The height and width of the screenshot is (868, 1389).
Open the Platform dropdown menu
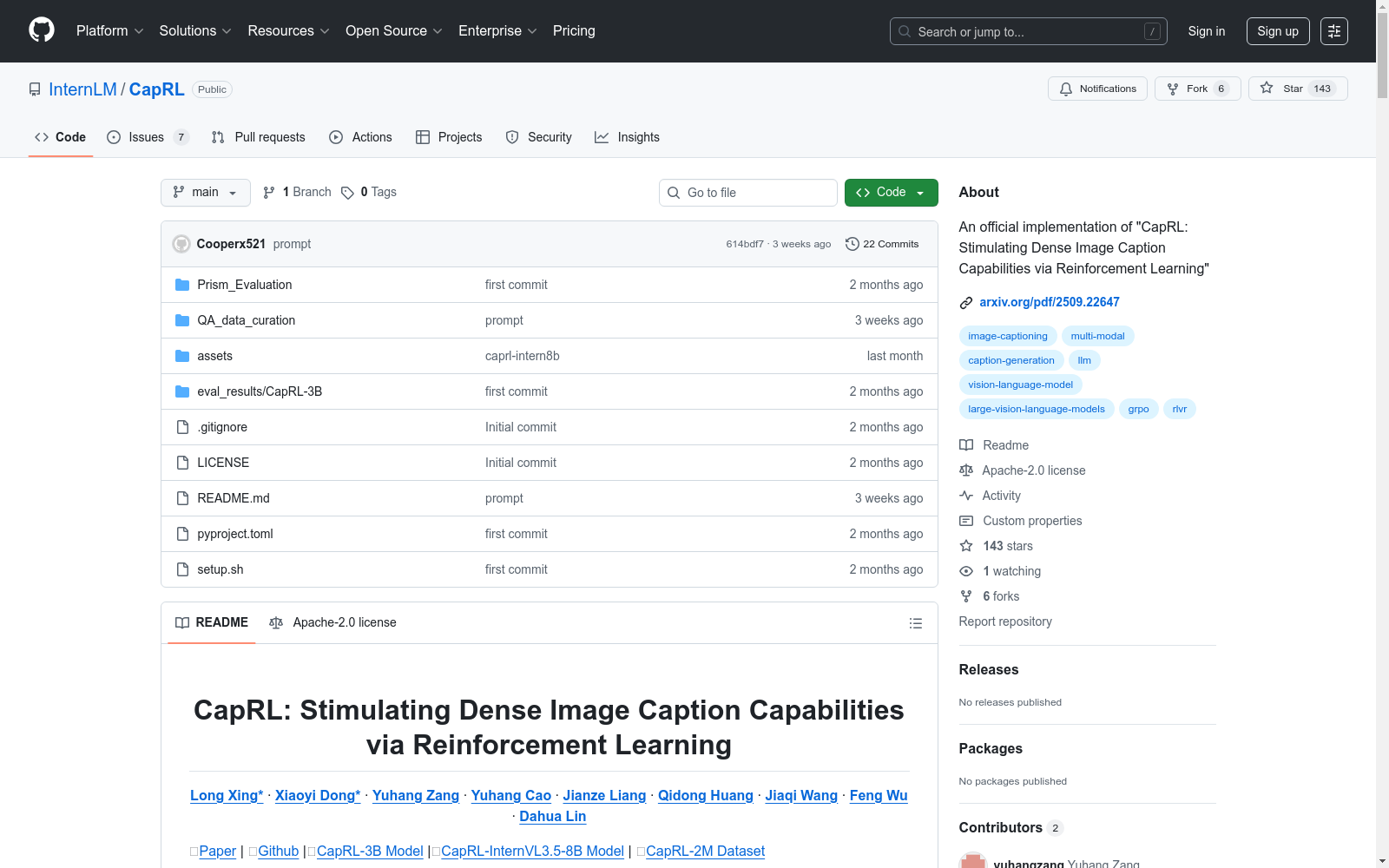109,31
